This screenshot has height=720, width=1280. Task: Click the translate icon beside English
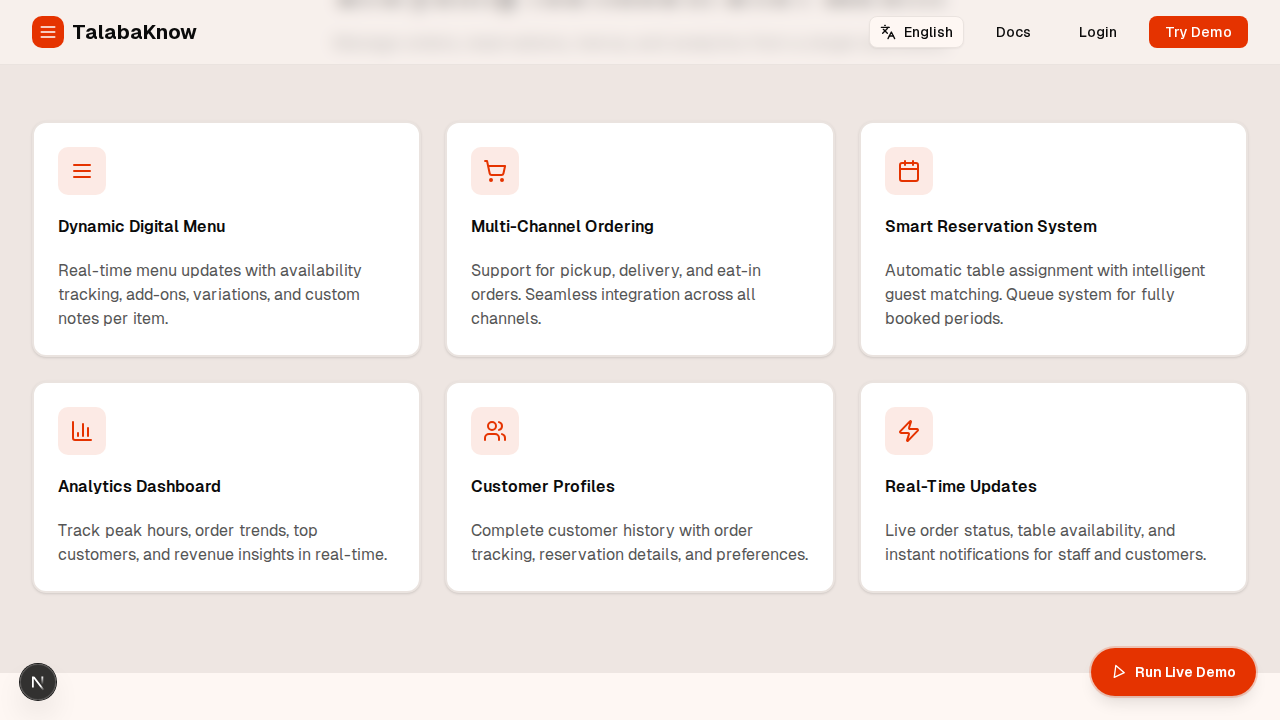point(888,32)
